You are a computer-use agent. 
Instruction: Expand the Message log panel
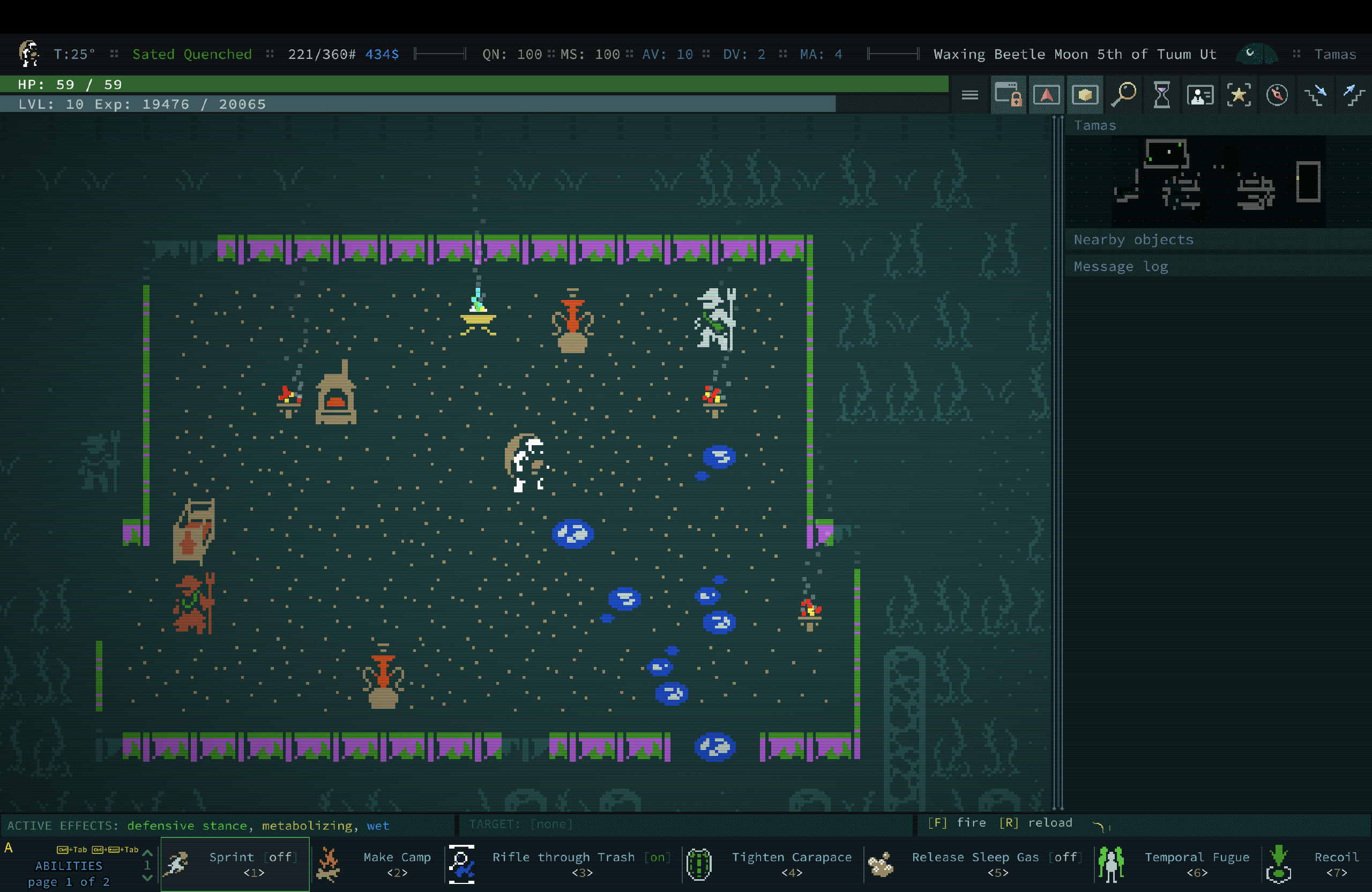1120,266
